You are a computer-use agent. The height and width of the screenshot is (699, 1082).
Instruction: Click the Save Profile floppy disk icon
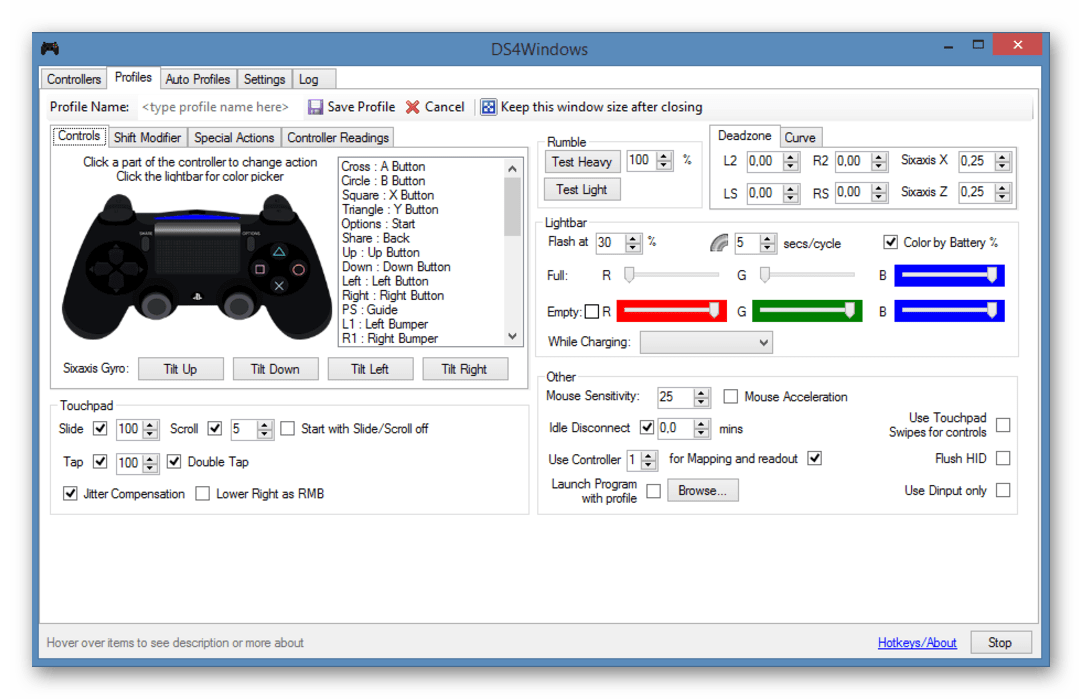(315, 107)
